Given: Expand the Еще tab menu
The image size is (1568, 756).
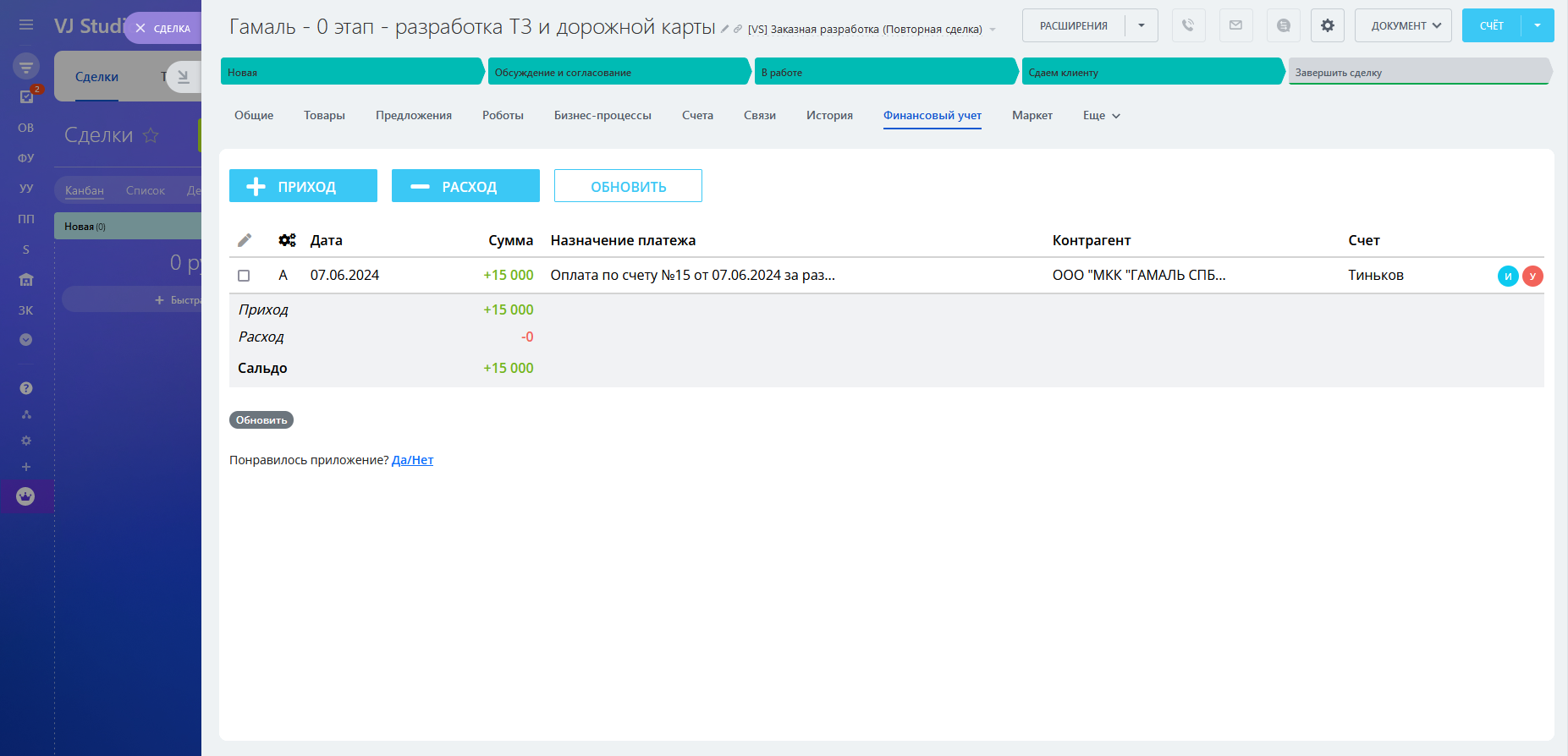Looking at the screenshot, I should point(1101,116).
